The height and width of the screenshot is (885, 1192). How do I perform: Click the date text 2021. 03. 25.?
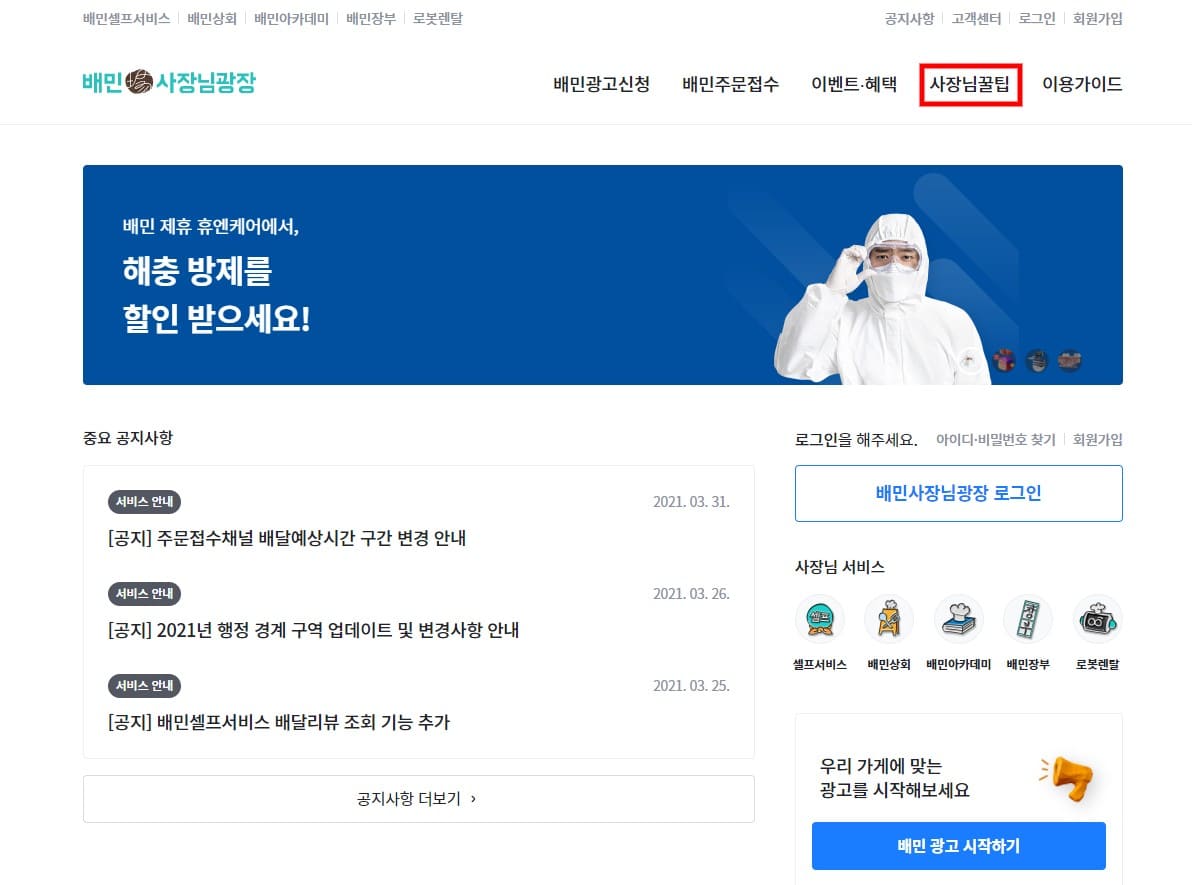pyautogui.click(x=691, y=686)
